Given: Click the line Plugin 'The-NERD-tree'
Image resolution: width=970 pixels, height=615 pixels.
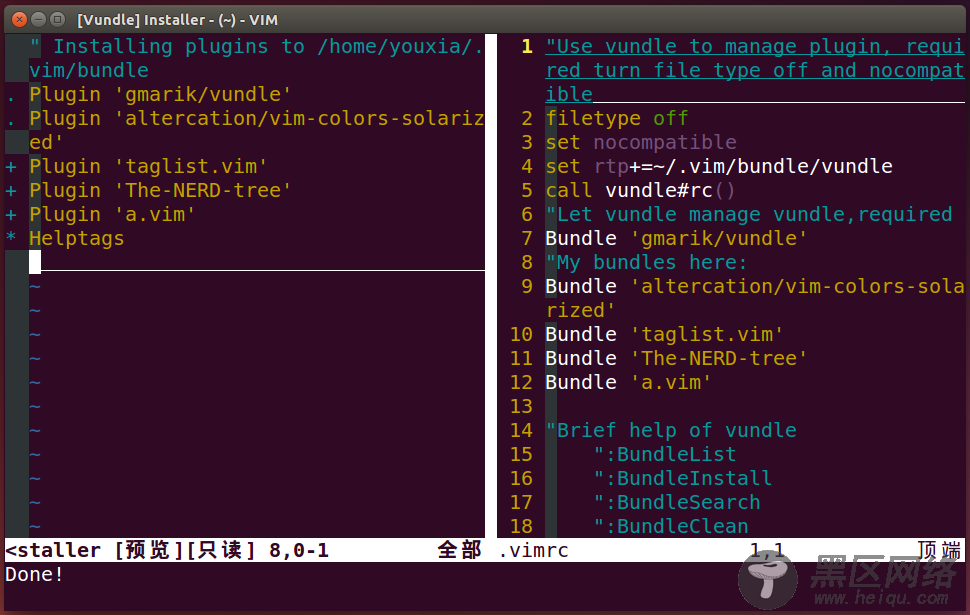Looking at the screenshot, I should point(160,191).
